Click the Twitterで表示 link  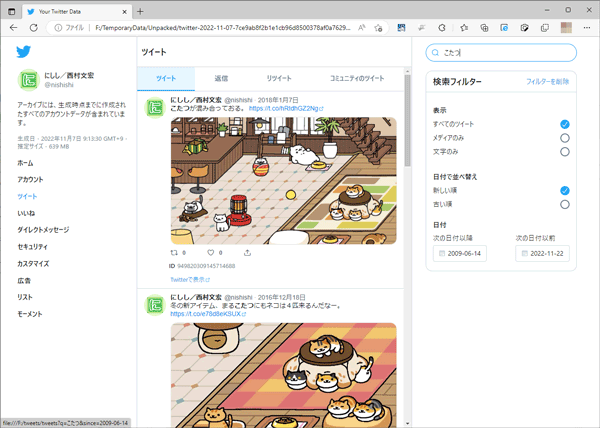[x=190, y=280]
